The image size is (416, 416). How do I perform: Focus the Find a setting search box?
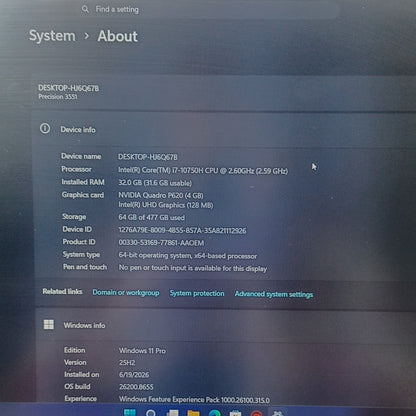pos(210,9)
